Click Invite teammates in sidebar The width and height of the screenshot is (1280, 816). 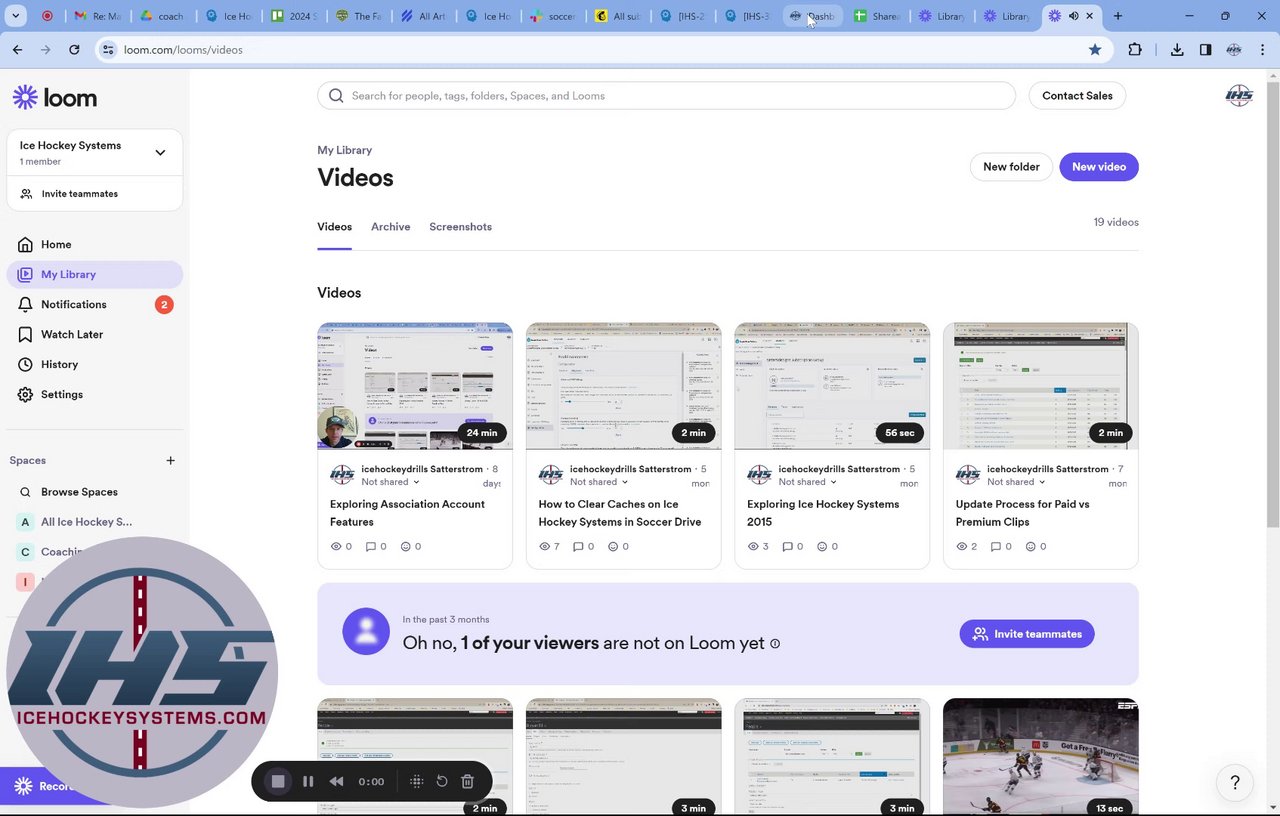click(79, 194)
